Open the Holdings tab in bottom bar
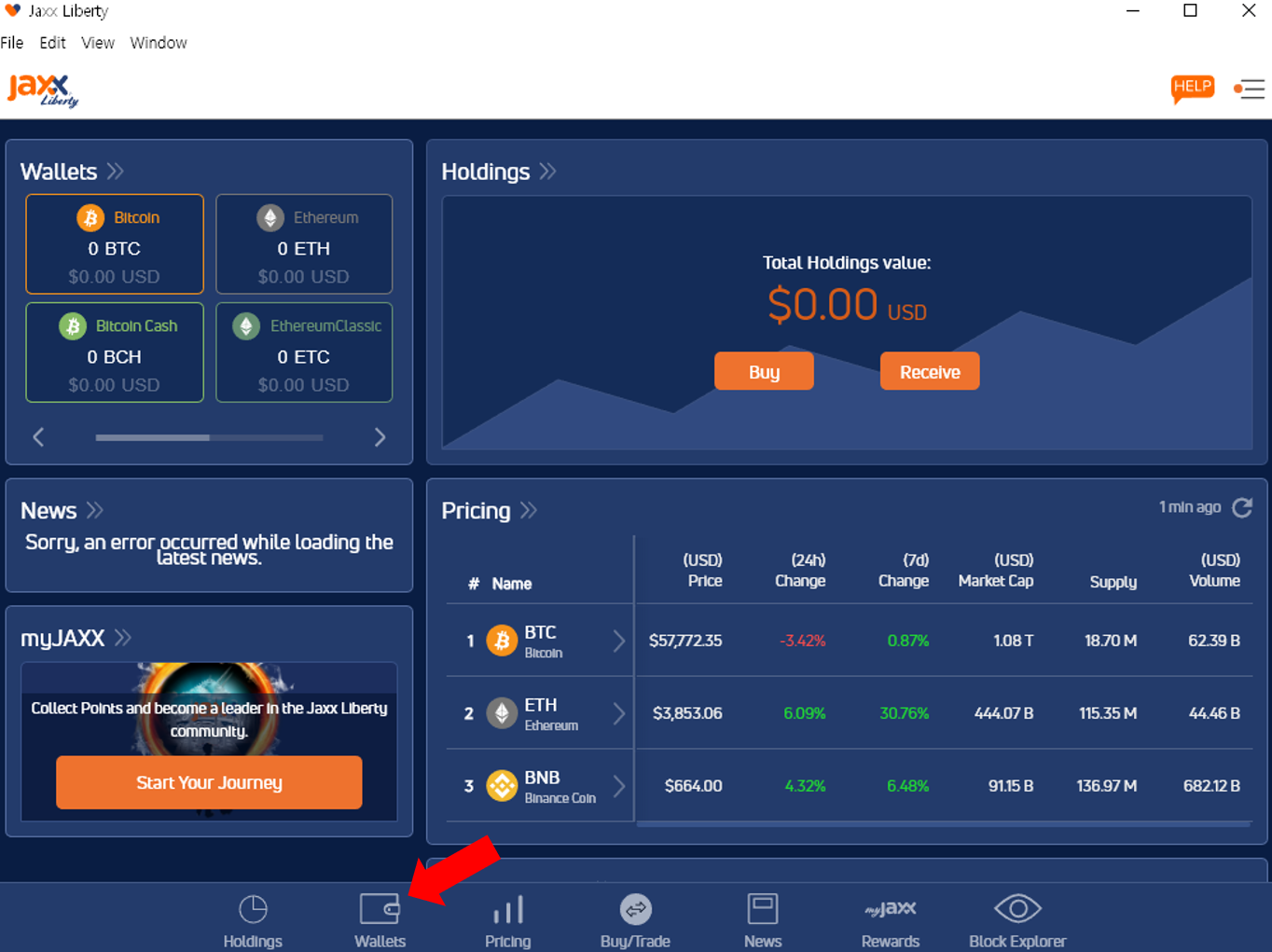This screenshot has height=952, width=1272. point(253,921)
